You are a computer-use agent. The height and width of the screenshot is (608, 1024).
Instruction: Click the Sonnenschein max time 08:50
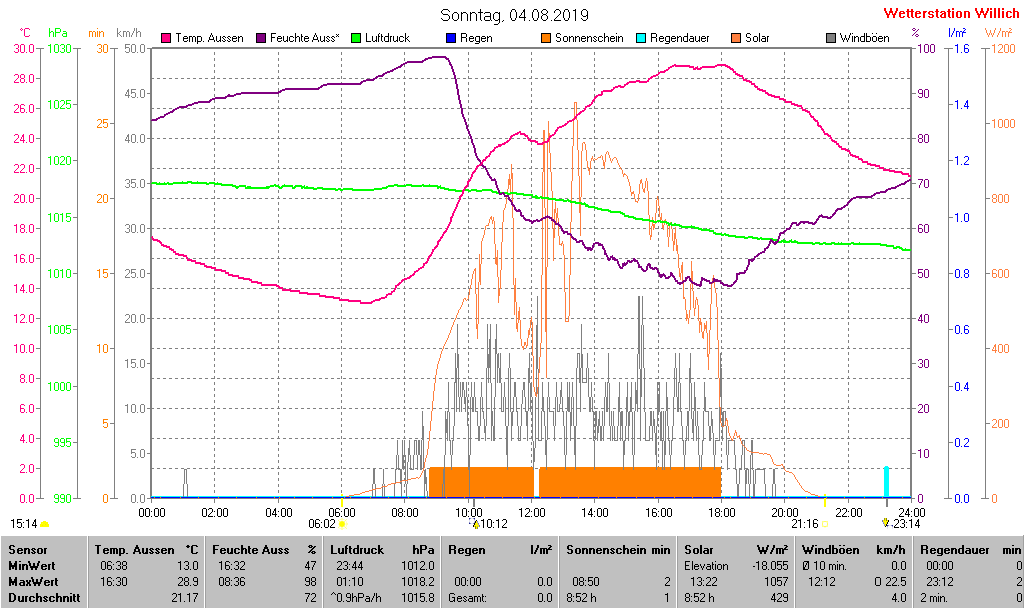click(586, 581)
